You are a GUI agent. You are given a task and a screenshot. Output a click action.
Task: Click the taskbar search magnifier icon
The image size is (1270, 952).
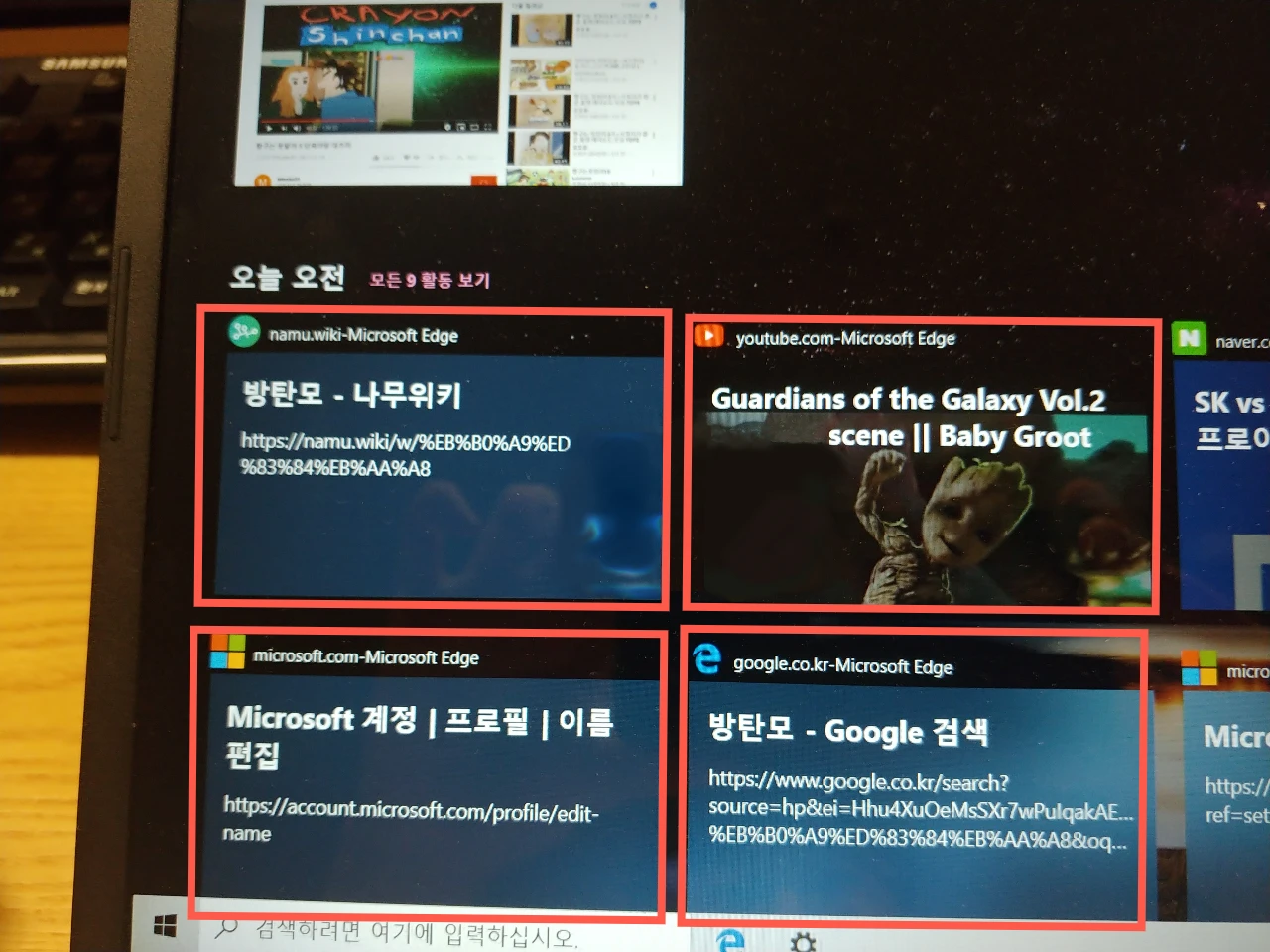[226, 928]
